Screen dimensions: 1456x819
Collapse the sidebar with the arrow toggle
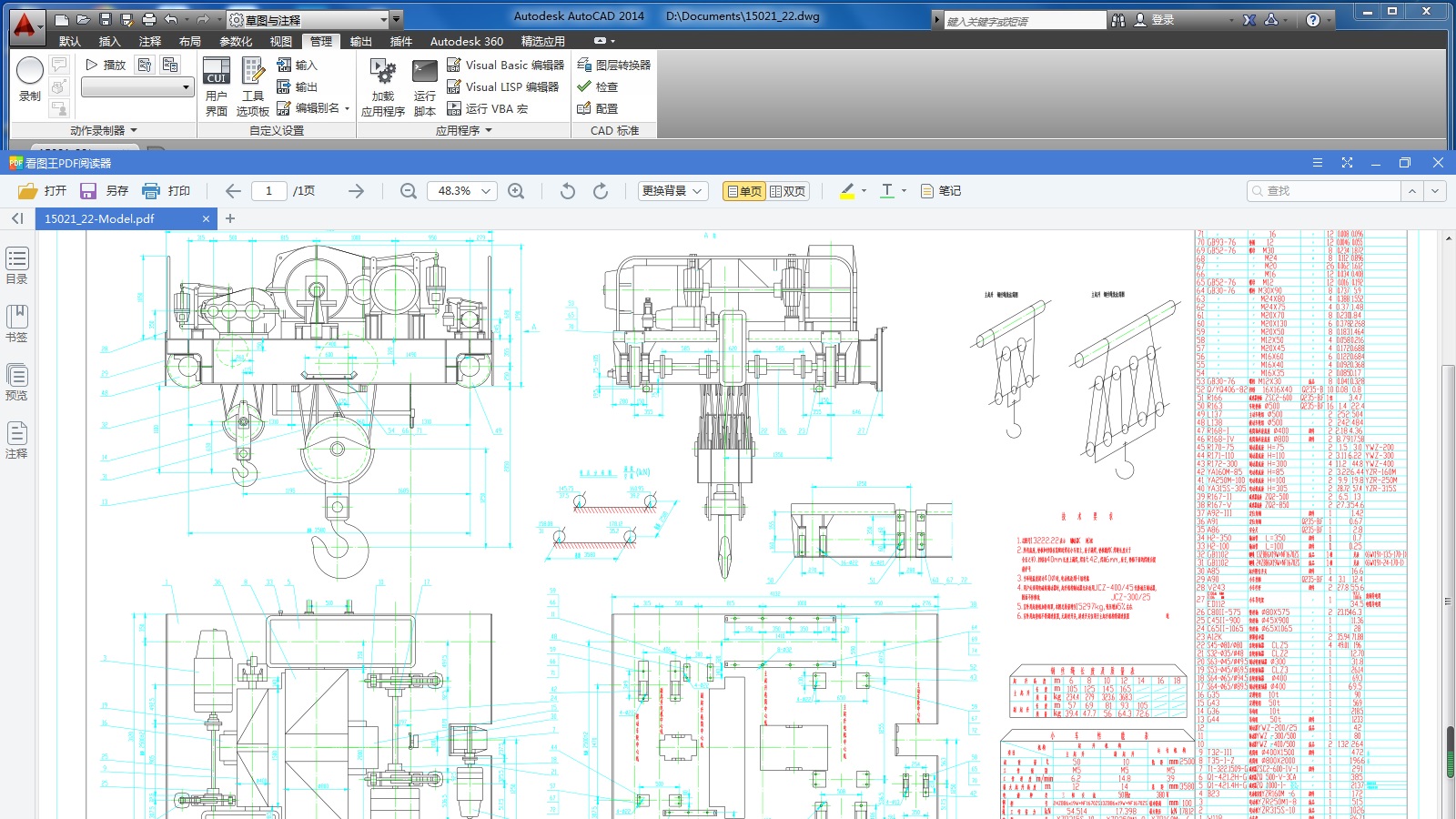click(x=17, y=218)
